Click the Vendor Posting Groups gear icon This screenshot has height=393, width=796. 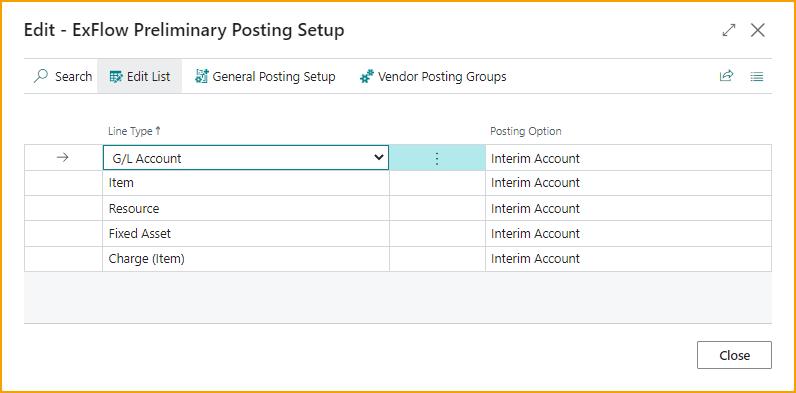point(367,77)
